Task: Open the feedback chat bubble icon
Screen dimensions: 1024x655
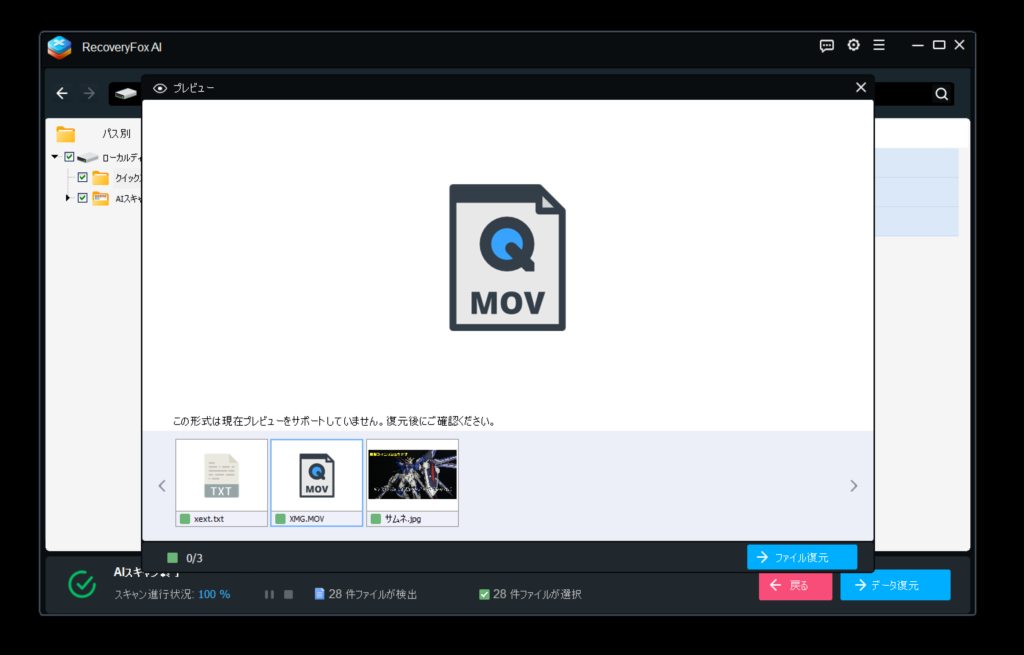Action: tap(827, 46)
